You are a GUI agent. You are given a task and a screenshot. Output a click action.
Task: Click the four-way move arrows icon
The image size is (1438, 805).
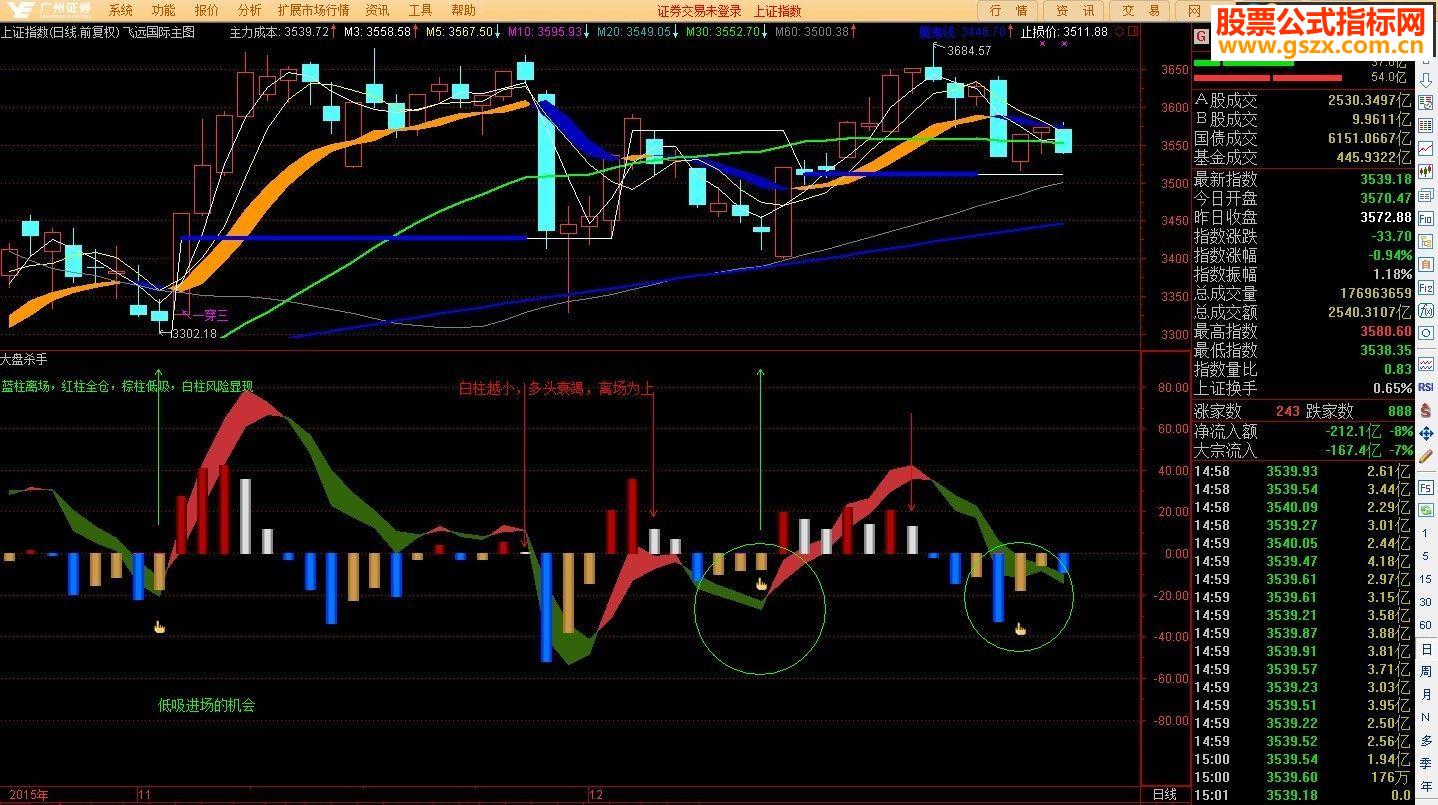(x=1426, y=433)
